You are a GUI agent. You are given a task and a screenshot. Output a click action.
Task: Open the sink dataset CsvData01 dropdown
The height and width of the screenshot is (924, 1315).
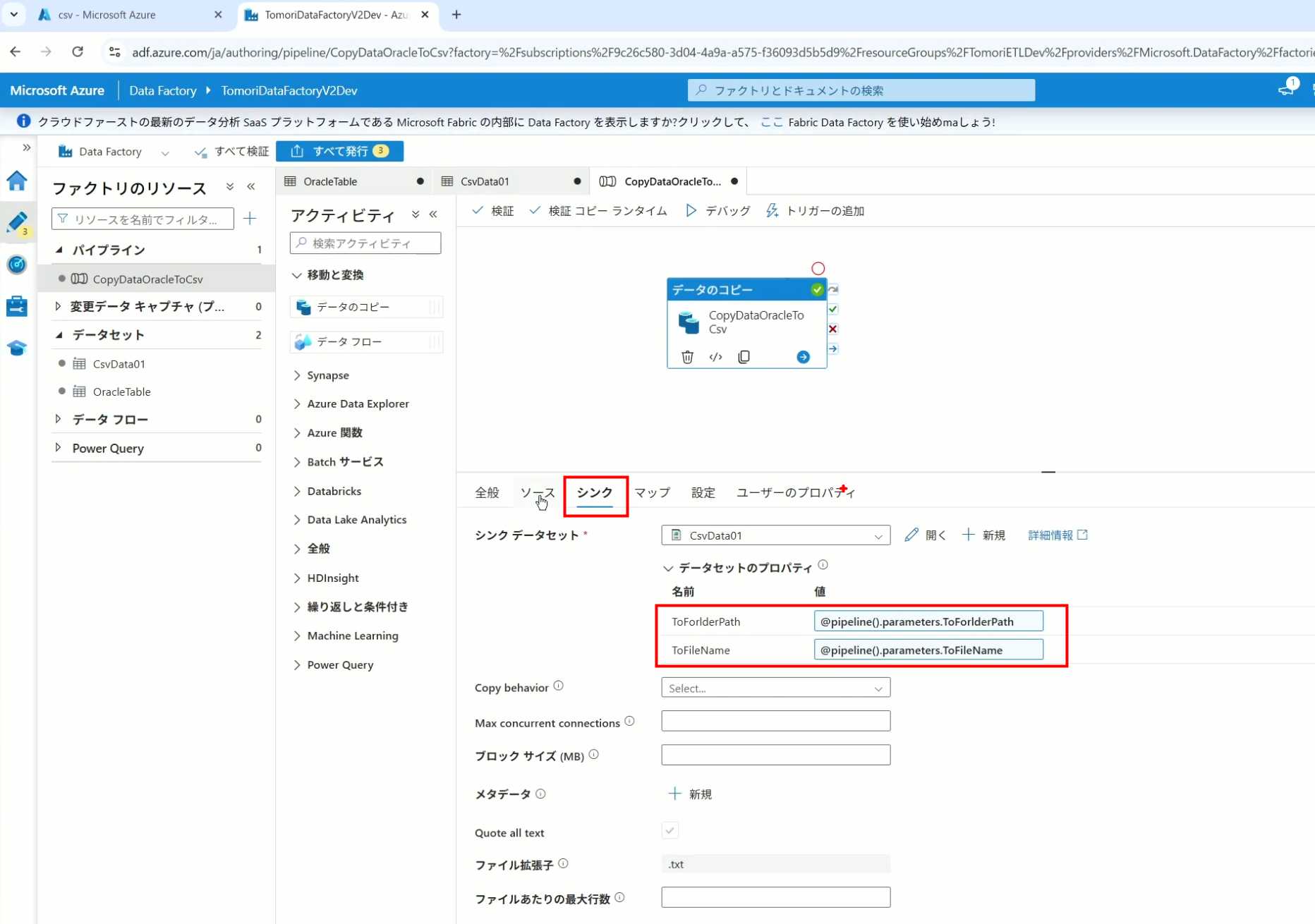pos(775,535)
